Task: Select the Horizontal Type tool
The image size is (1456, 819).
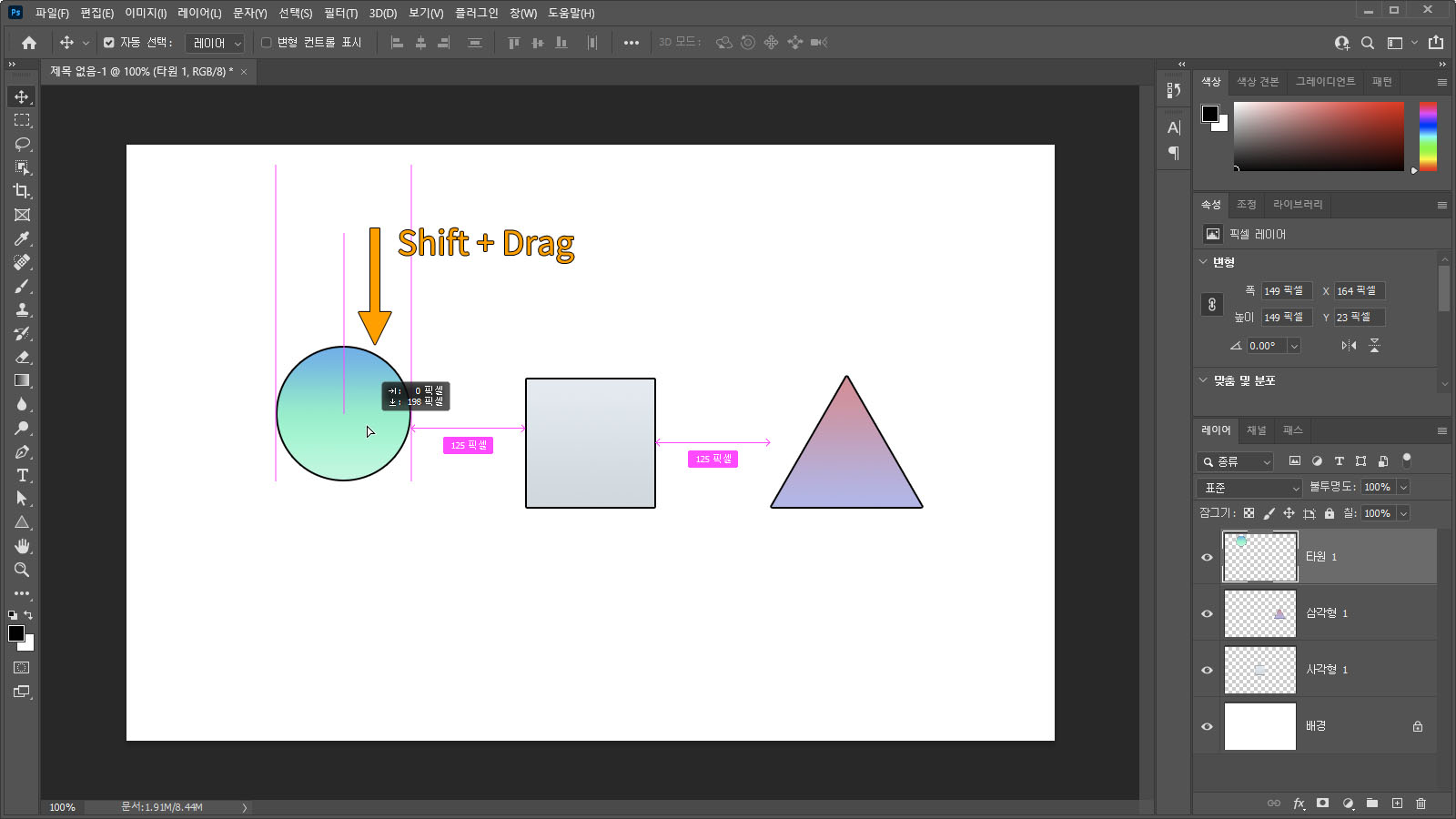Action: 22,475
